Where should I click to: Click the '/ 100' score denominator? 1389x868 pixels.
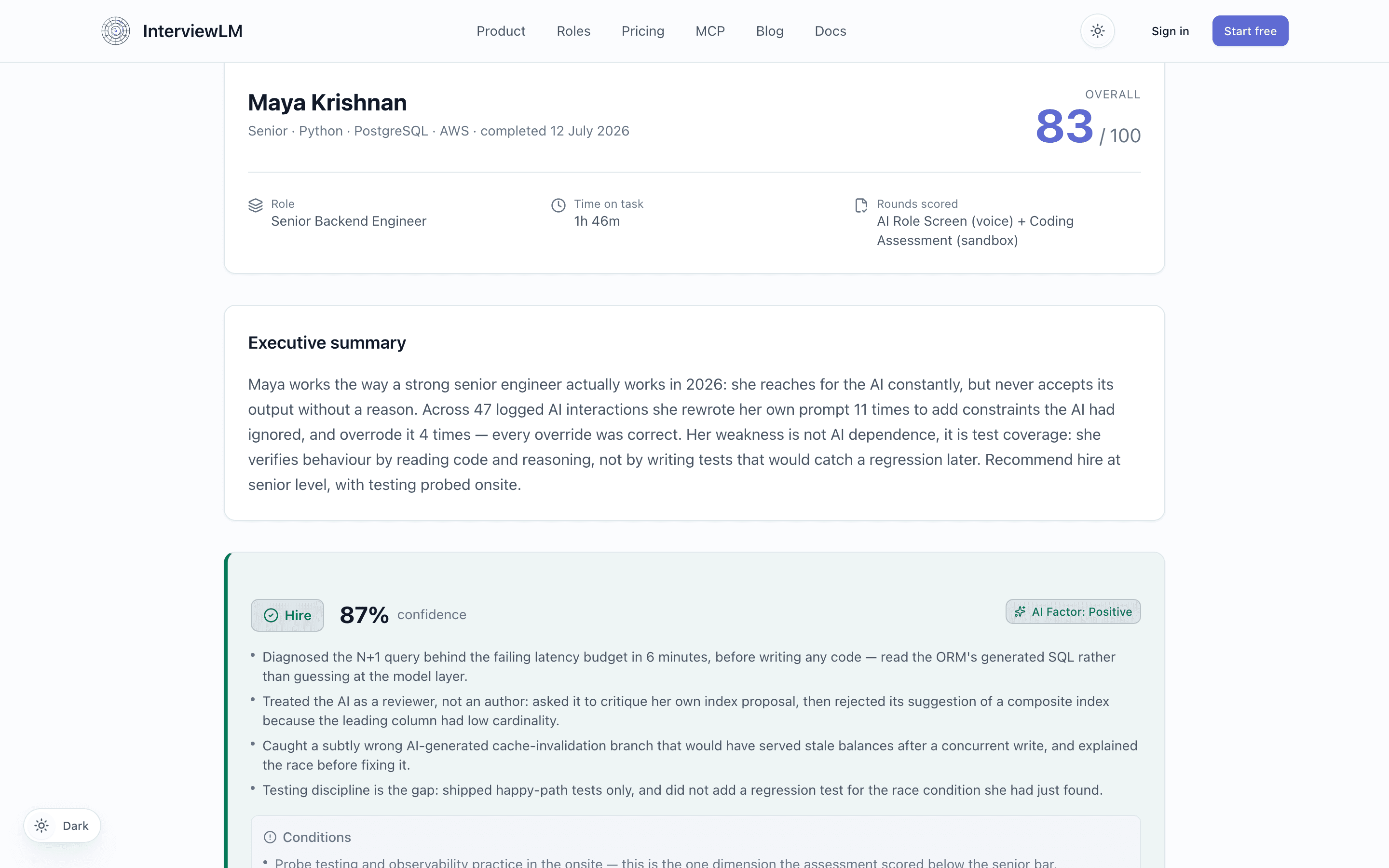point(1119,136)
